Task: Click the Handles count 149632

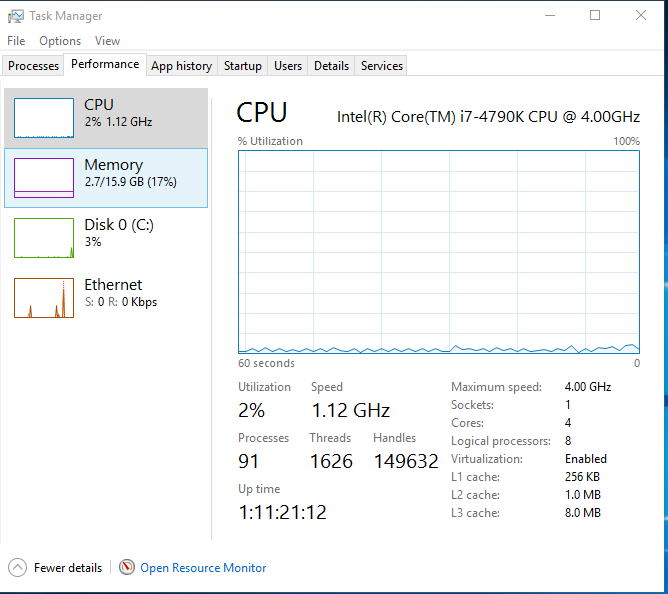Action: (406, 461)
